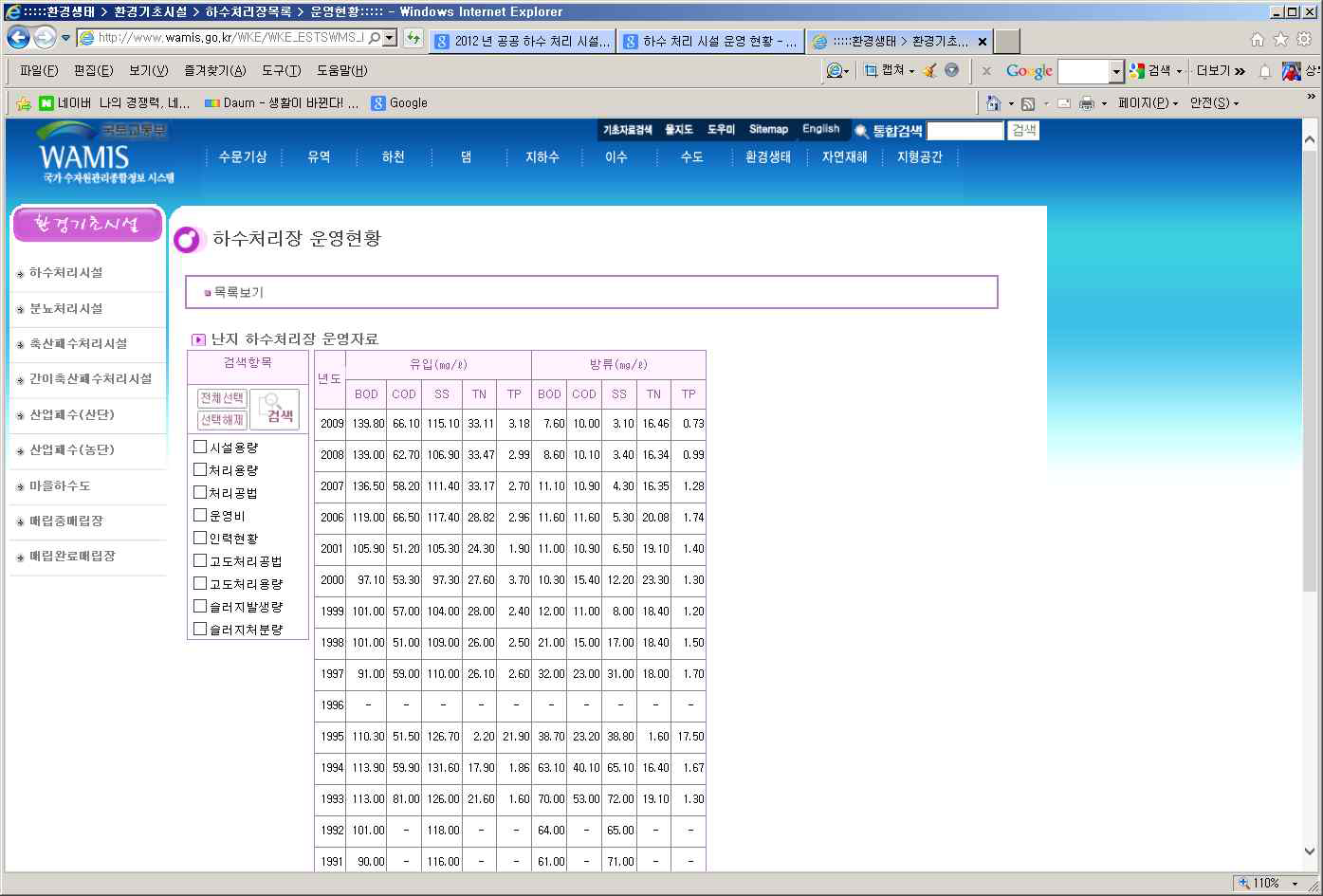
Task: Click the search magnifier in the address bar
Action: (x=375, y=38)
